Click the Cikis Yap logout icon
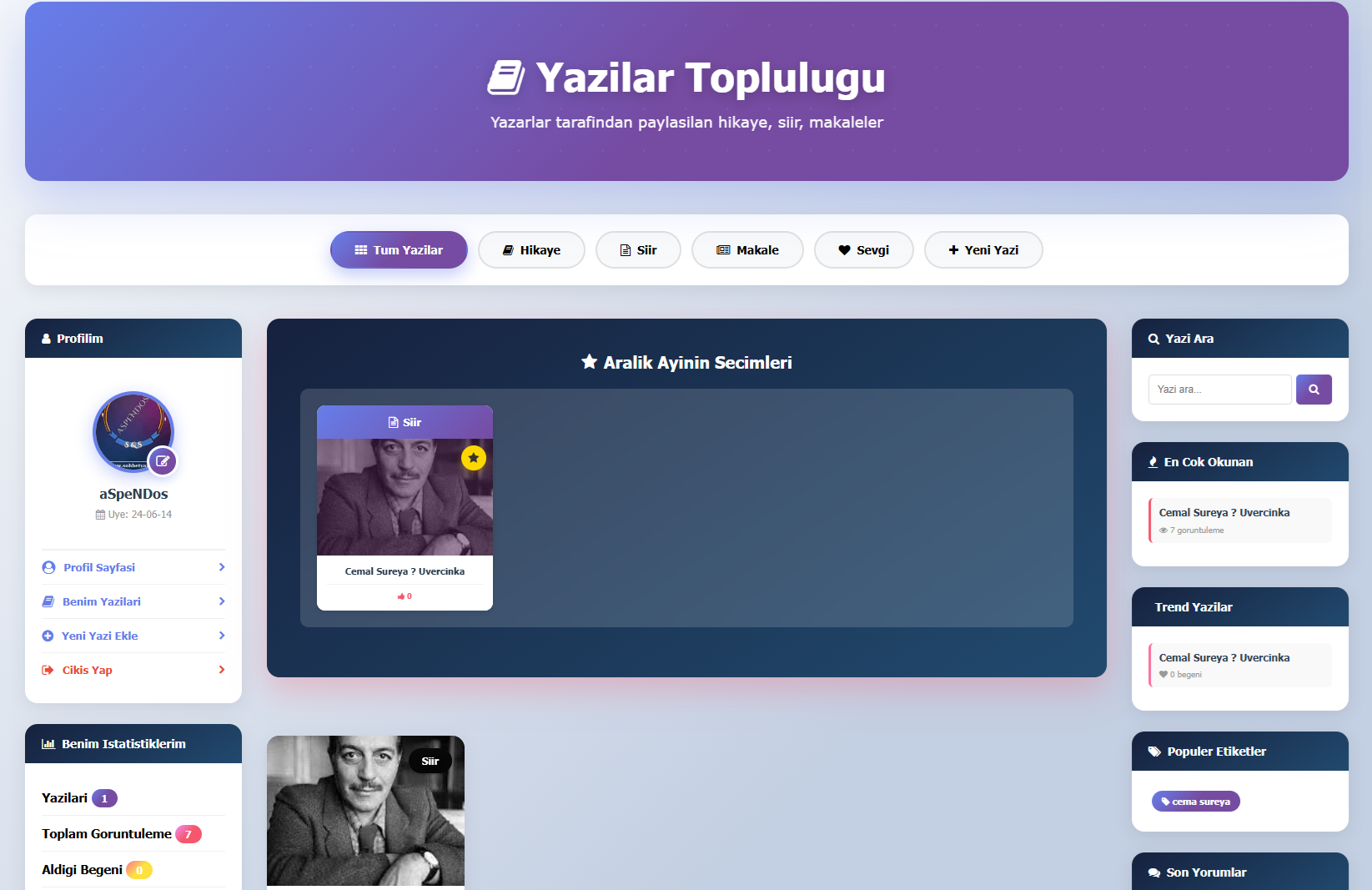 point(48,670)
